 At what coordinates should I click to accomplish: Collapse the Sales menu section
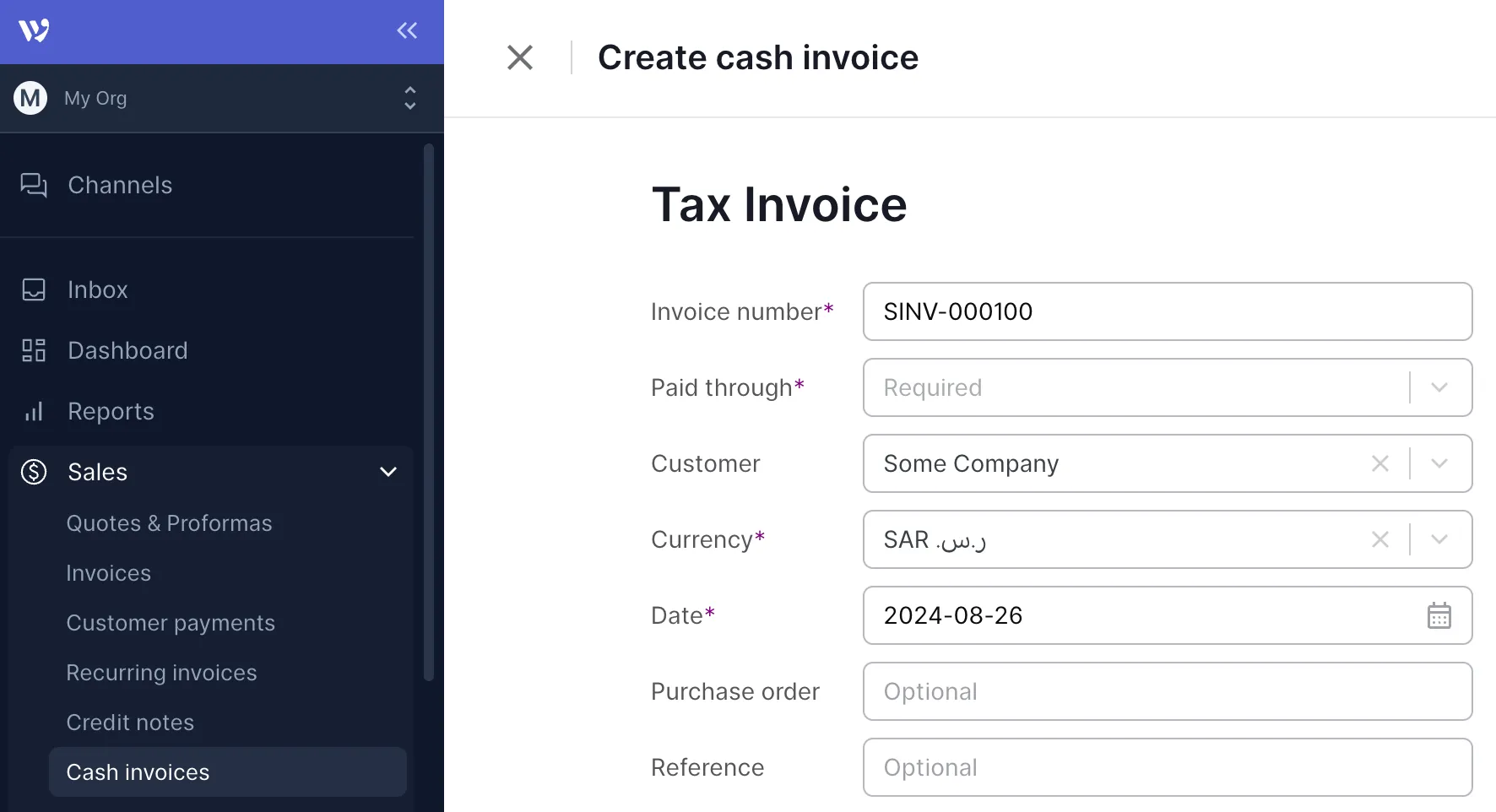tap(388, 472)
